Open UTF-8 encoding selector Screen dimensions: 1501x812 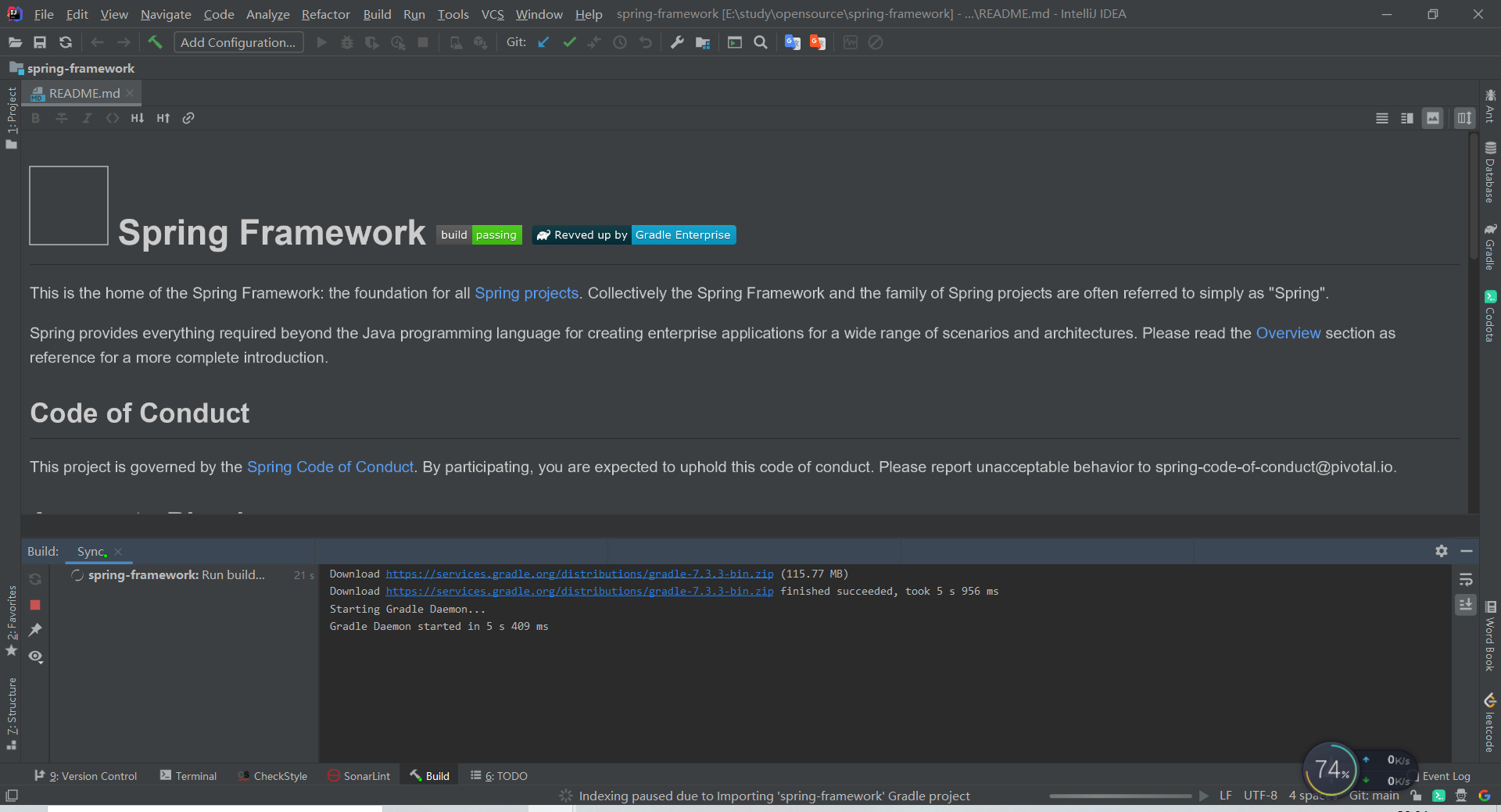[x=1260, y=796]
